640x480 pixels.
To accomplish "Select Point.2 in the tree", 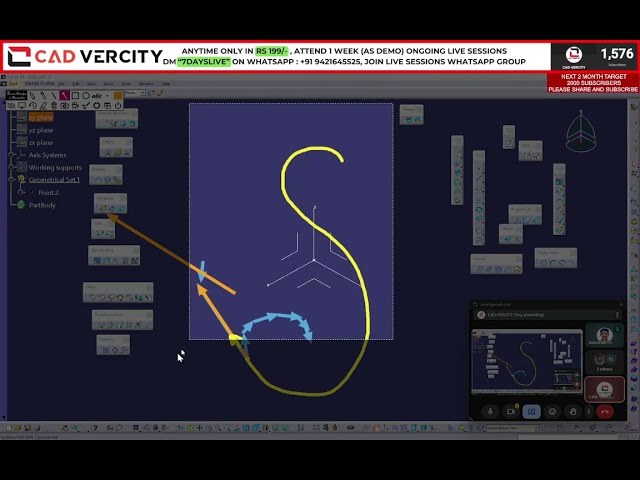I will click(x=48, y=193).
